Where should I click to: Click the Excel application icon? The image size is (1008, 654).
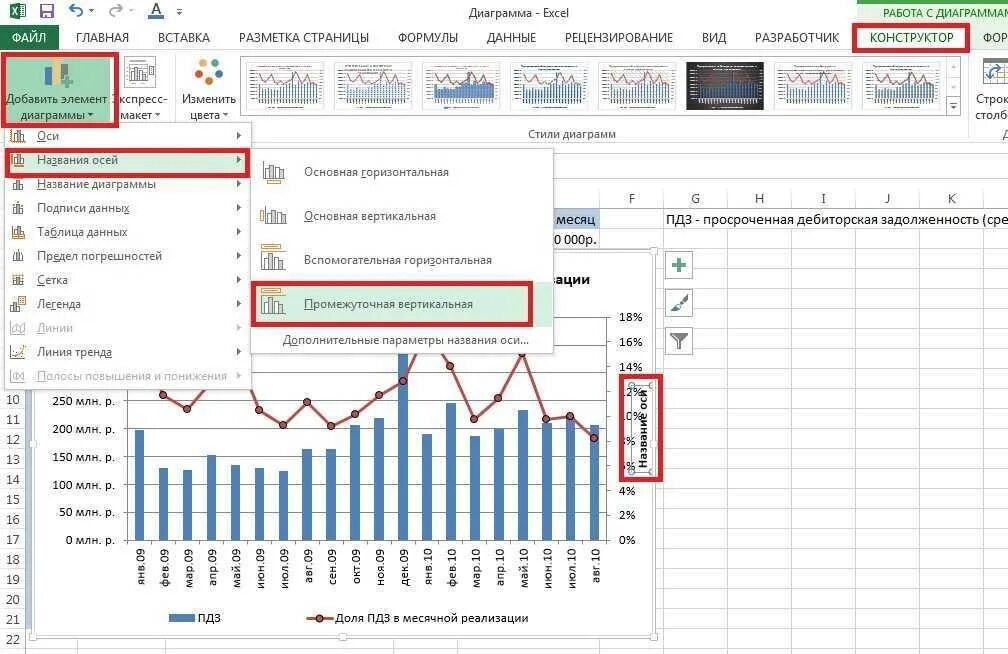click(x=18, y=11)
